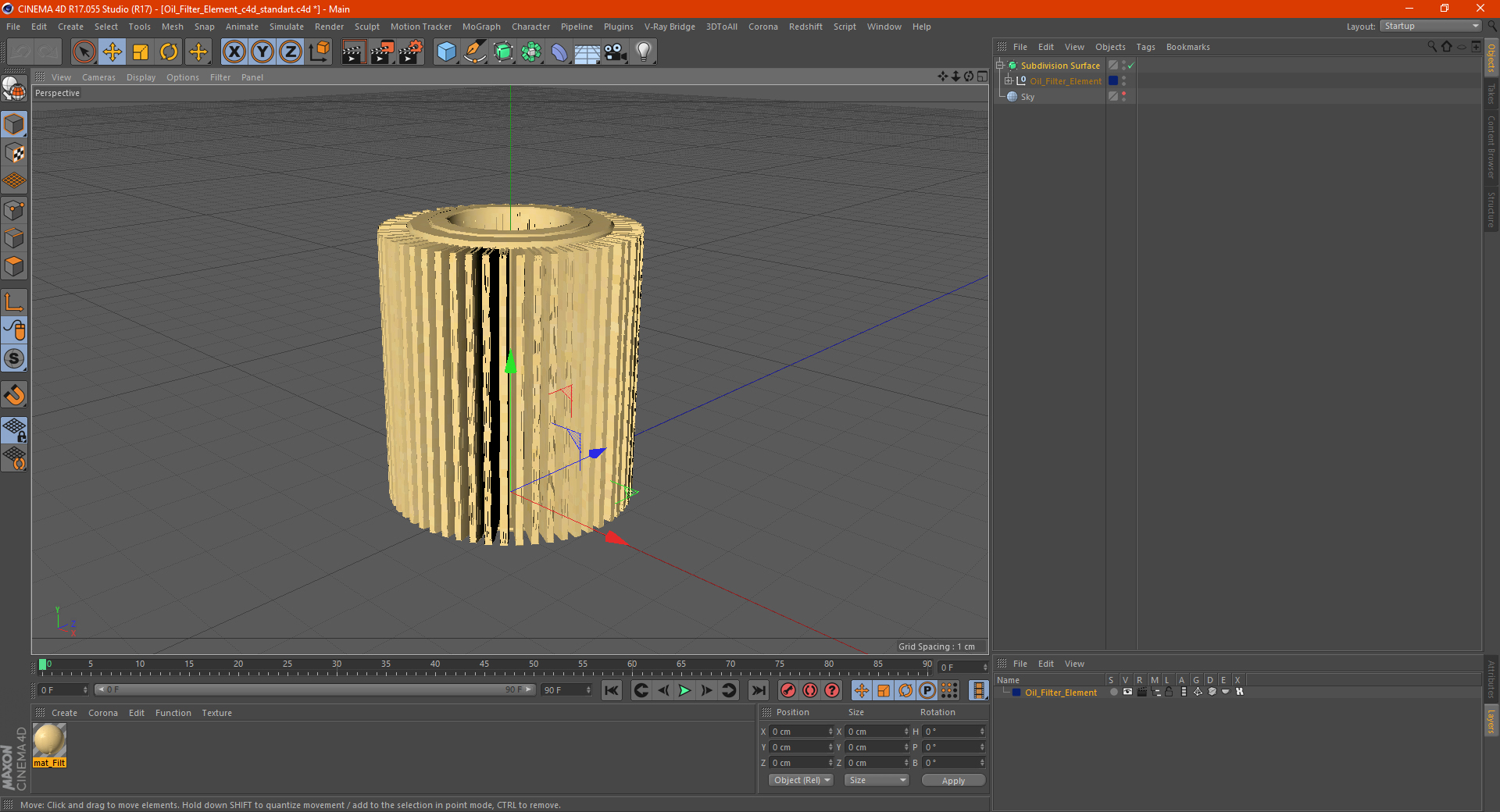Open the Structure side tab

(1491, 209)
